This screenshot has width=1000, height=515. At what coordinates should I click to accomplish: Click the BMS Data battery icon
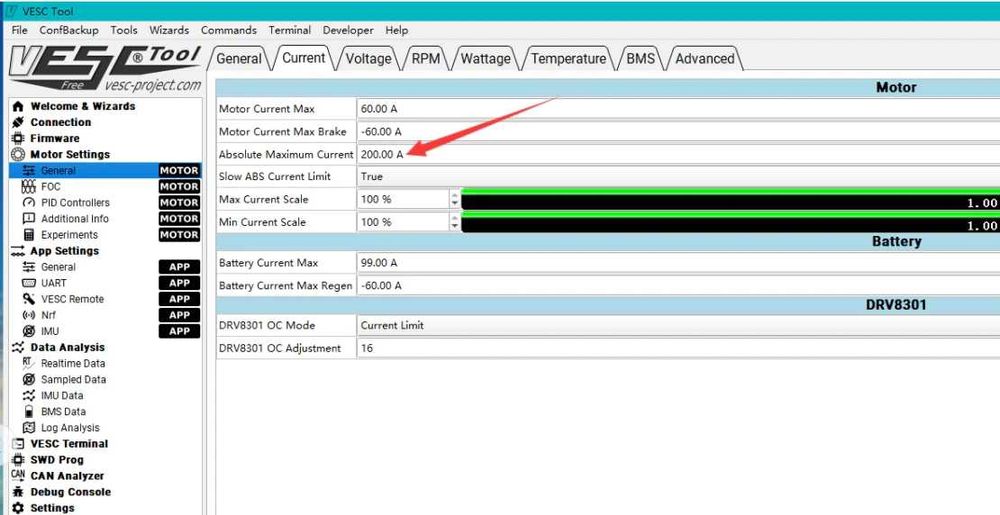[29, 412]
